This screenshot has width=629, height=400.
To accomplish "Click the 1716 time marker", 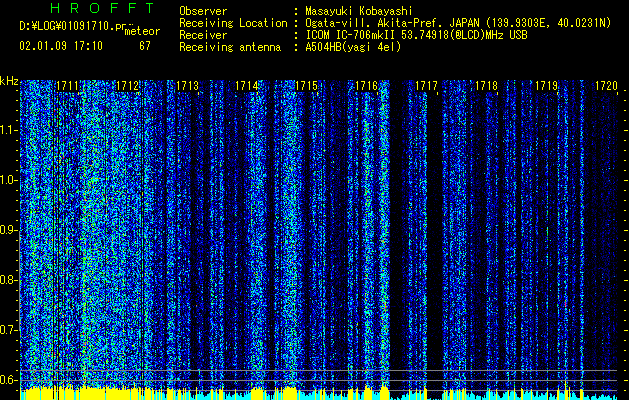I will tap(367, 86).
